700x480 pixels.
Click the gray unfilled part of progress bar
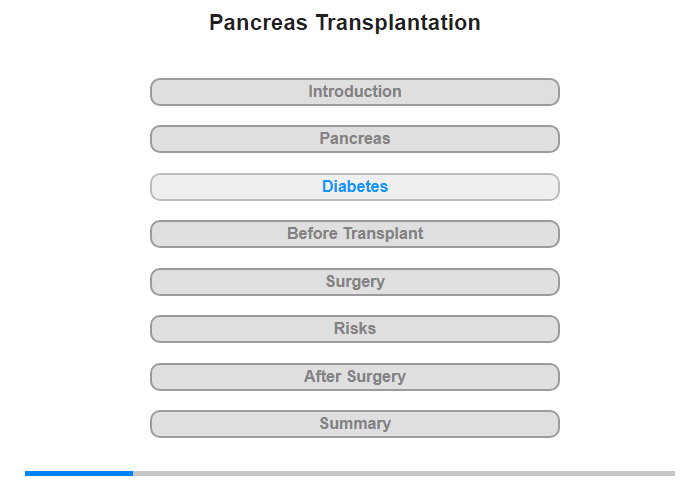coord(404,473)
